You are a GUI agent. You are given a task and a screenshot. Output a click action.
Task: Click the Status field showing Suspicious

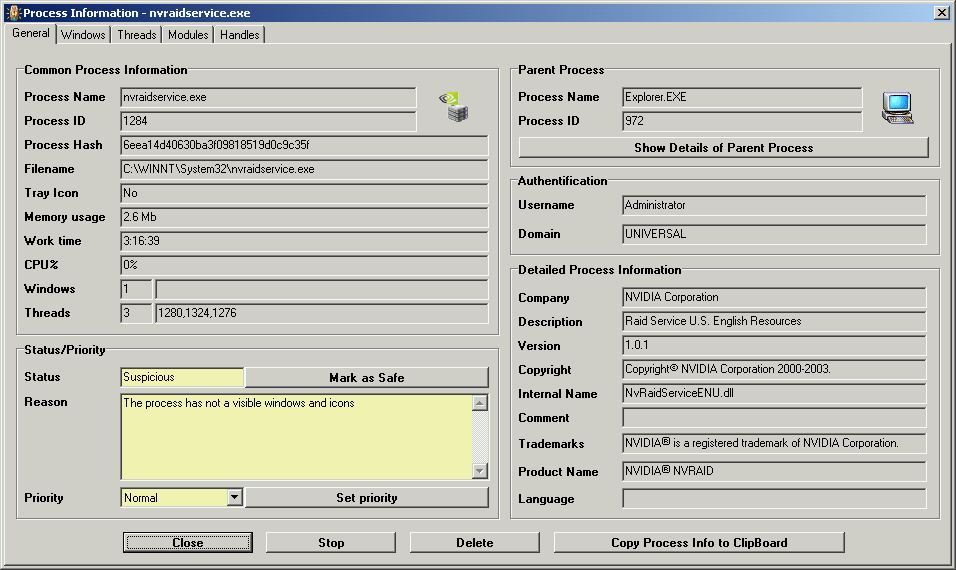pyautogui.click(x=182, y=377)
